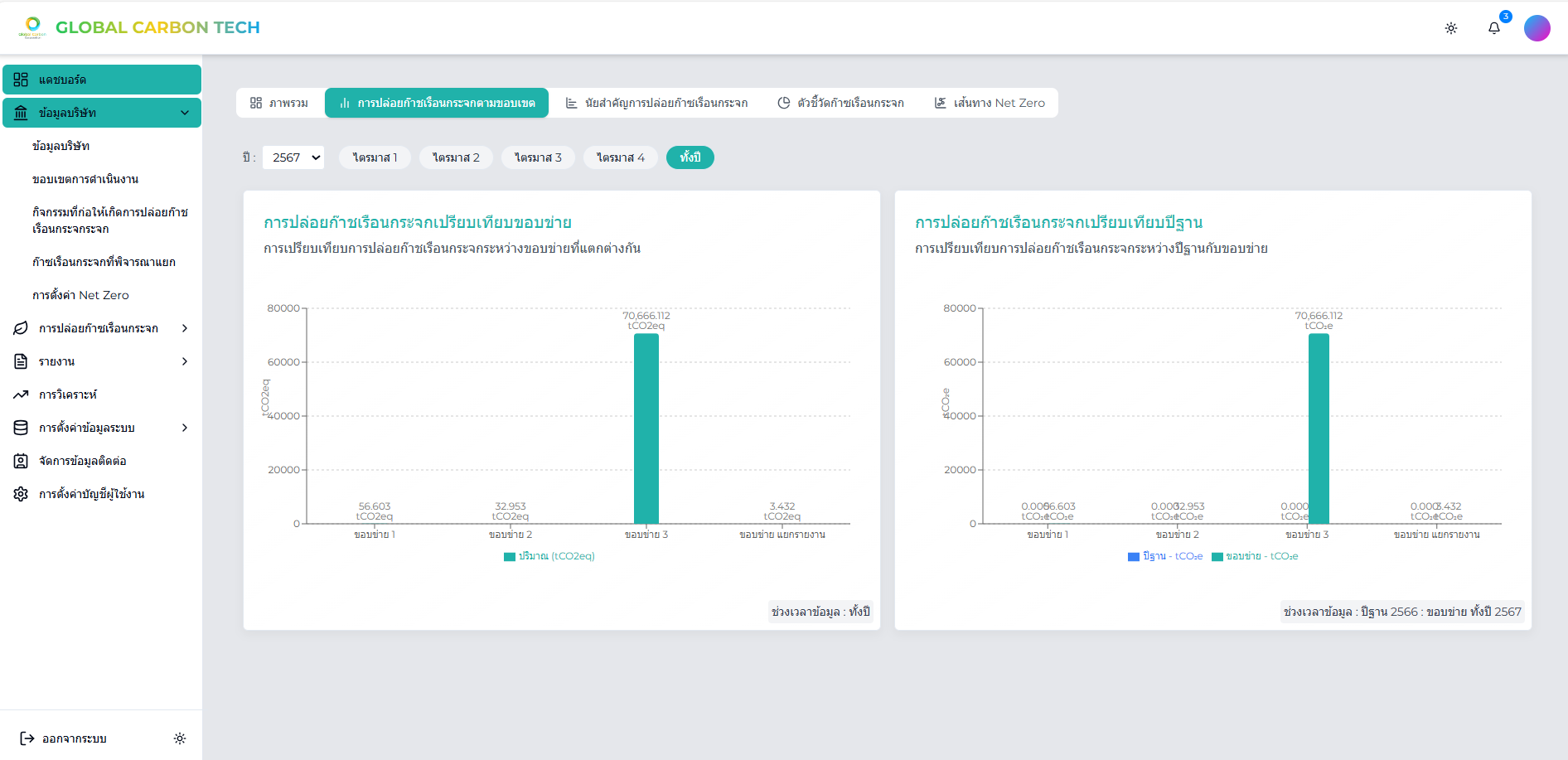Screen dimensions: 1568x760
Task: Click the ออกจากระบบ logout icon
Action: click(27, 738)
